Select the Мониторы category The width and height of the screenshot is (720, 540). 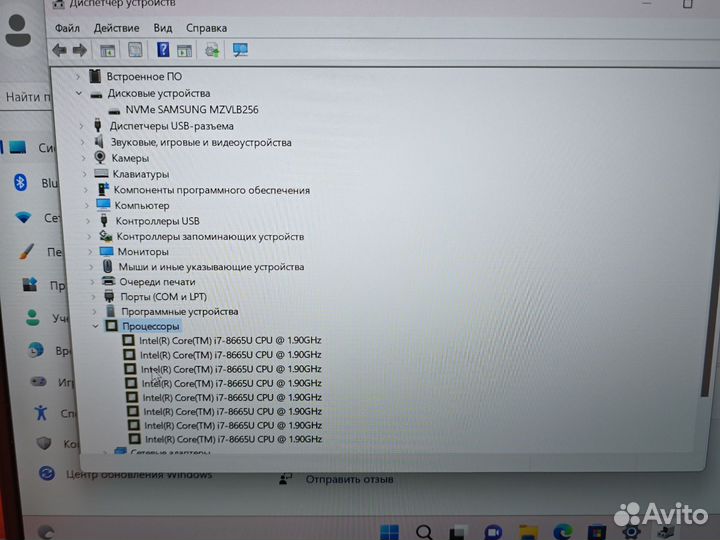coord(143,252)
